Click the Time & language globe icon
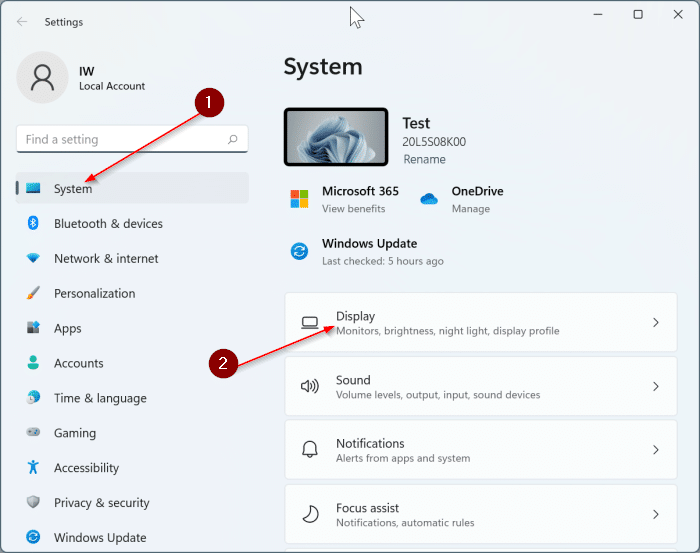 33,397
